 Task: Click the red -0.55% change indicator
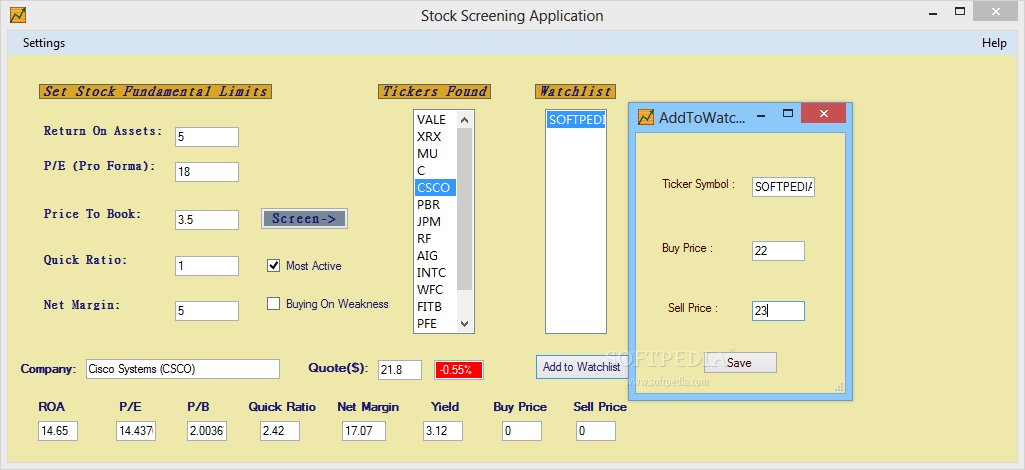[459, 370]
